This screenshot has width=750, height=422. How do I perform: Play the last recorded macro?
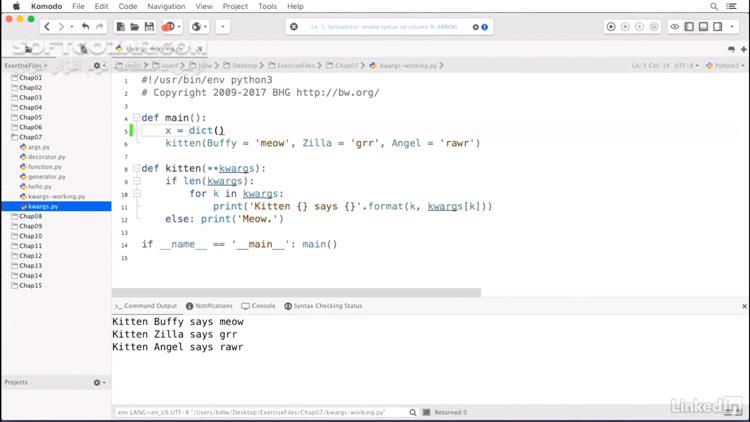point(640,27)
